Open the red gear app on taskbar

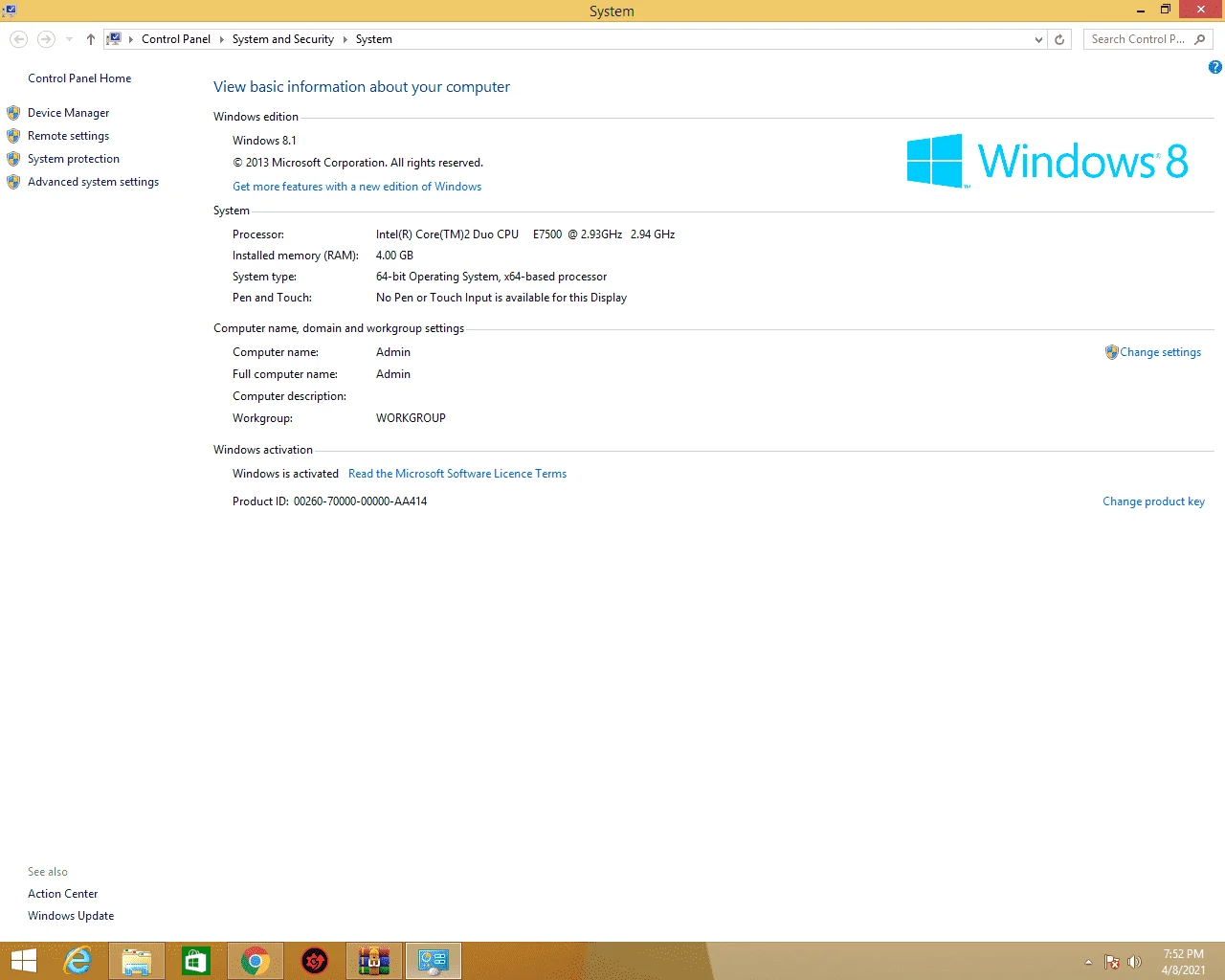tap(315, 961)
